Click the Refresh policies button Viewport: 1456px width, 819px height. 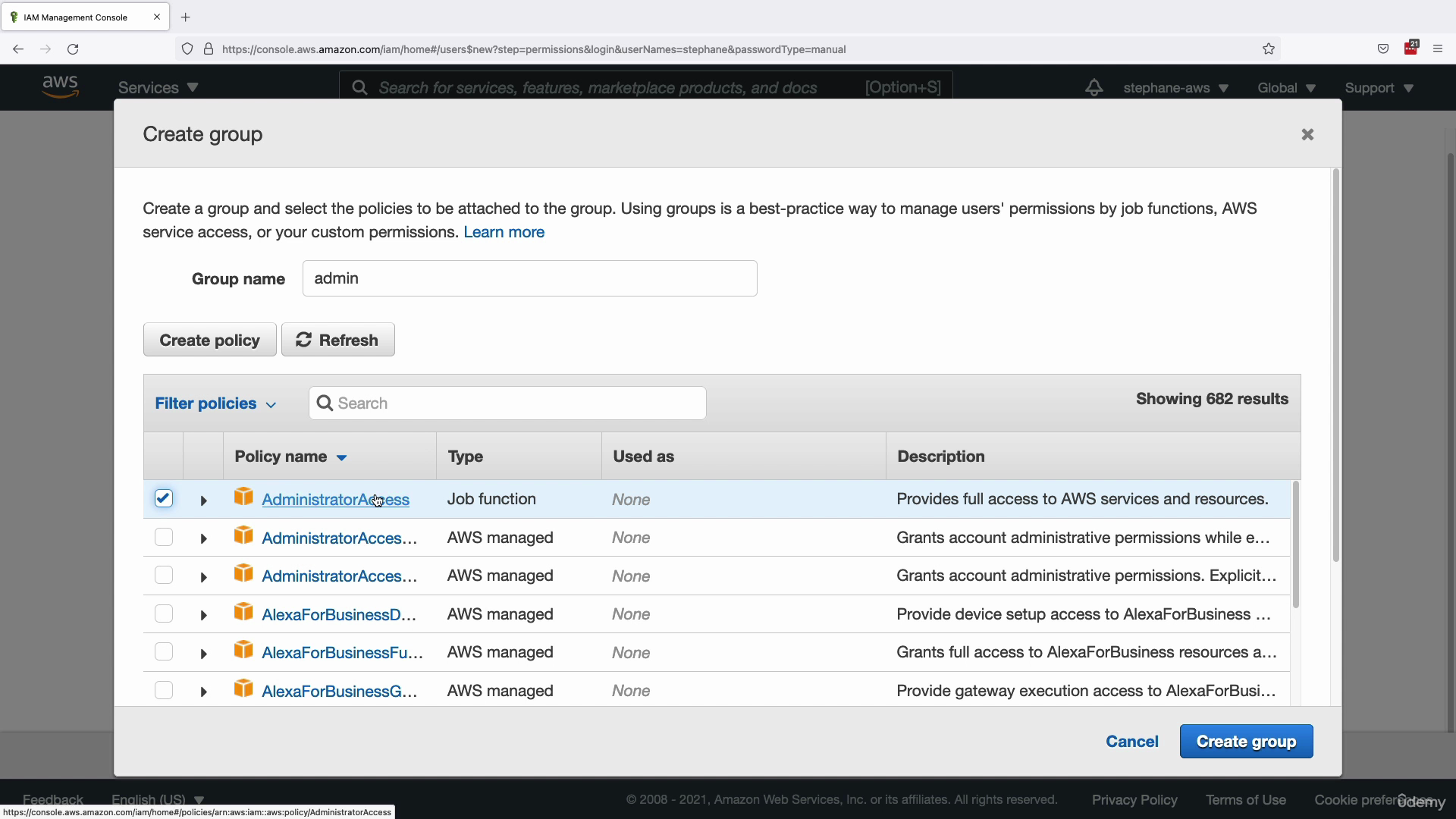pos(338,340)
